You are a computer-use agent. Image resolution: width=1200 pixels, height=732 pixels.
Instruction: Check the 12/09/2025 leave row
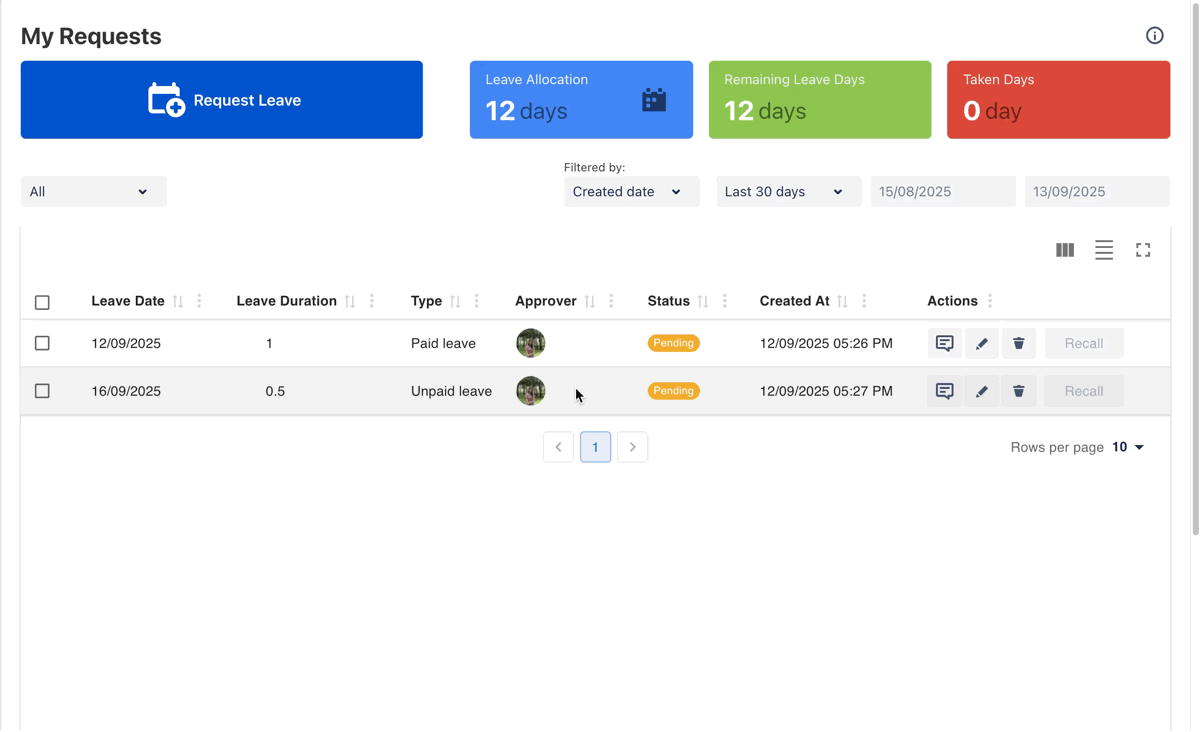[42, 343]
